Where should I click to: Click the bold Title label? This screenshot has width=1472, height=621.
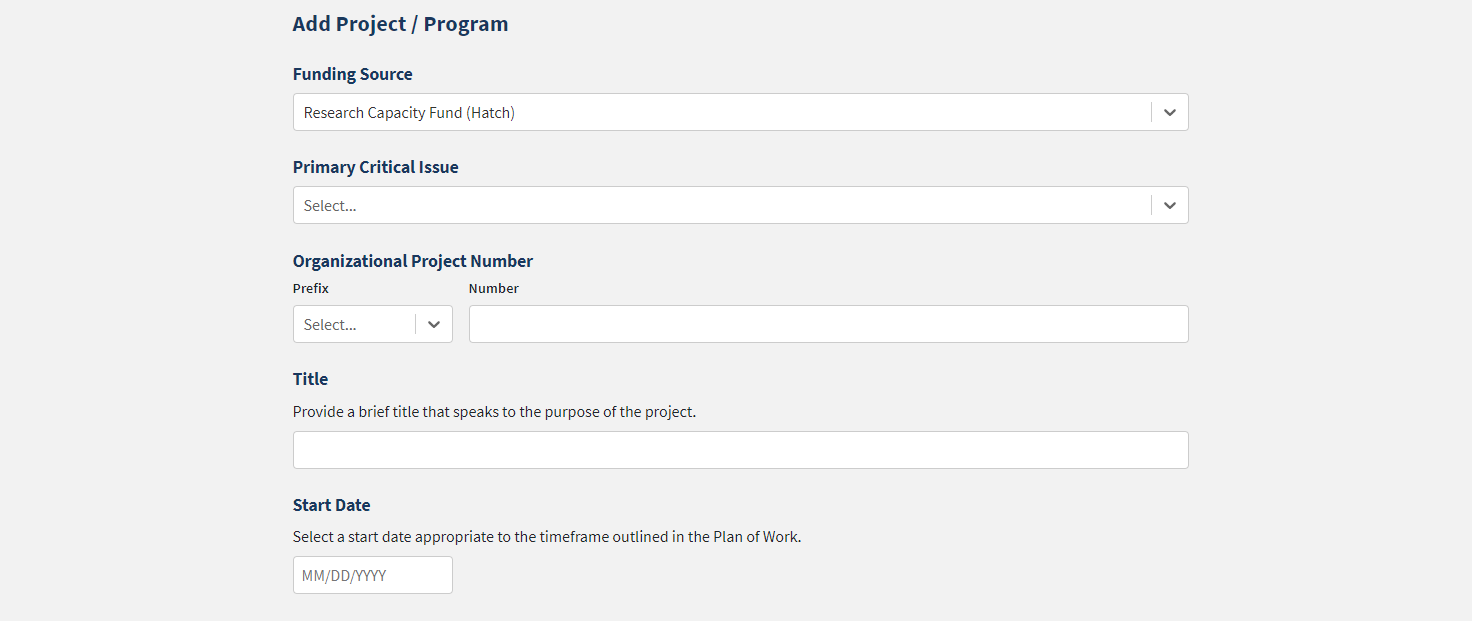pyautogui.click(x=310, y=379)
